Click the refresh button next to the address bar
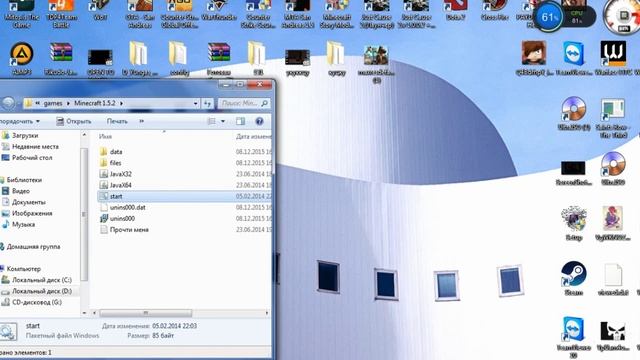 coord(207,103)
